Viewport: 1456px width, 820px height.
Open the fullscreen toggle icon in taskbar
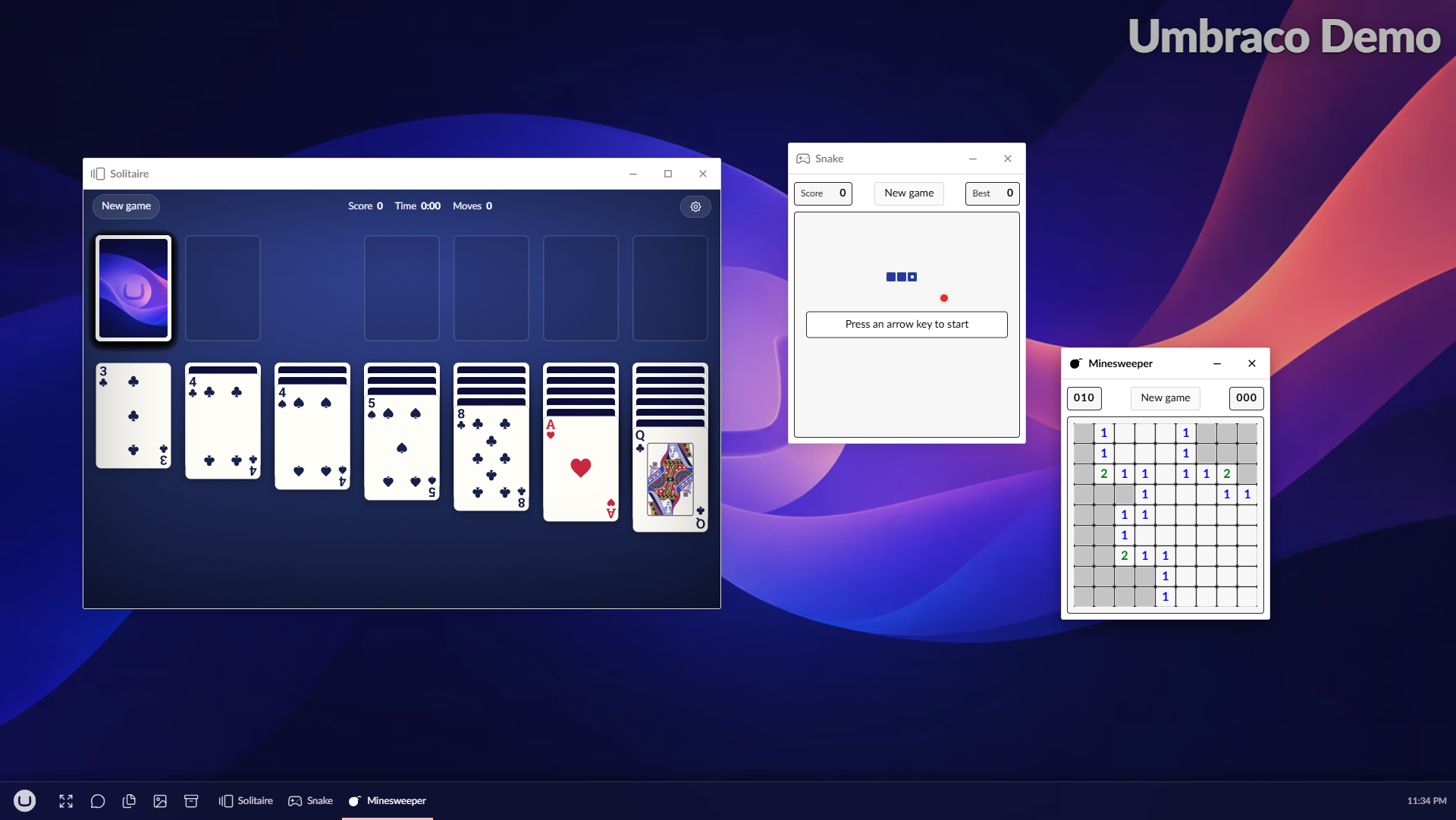66,801
